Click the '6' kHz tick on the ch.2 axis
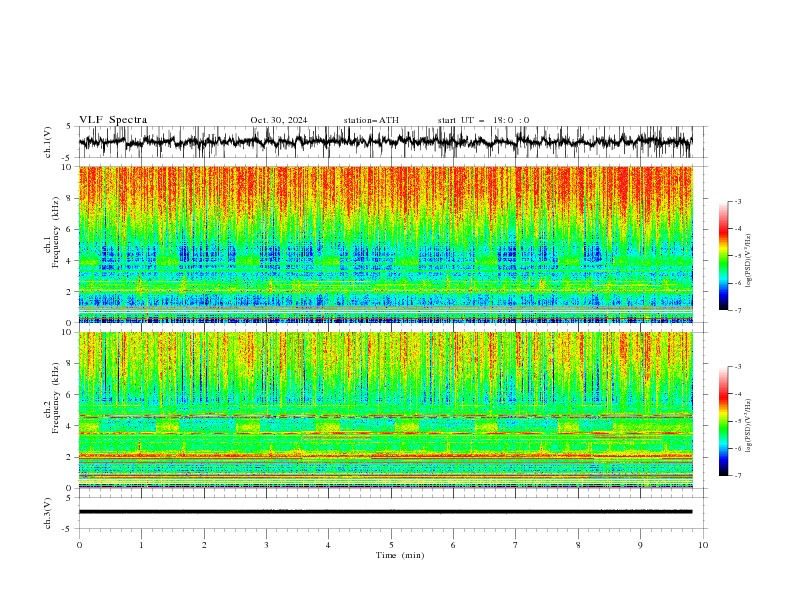The height and width of the screenshot is (612, 792). [70, 395]
